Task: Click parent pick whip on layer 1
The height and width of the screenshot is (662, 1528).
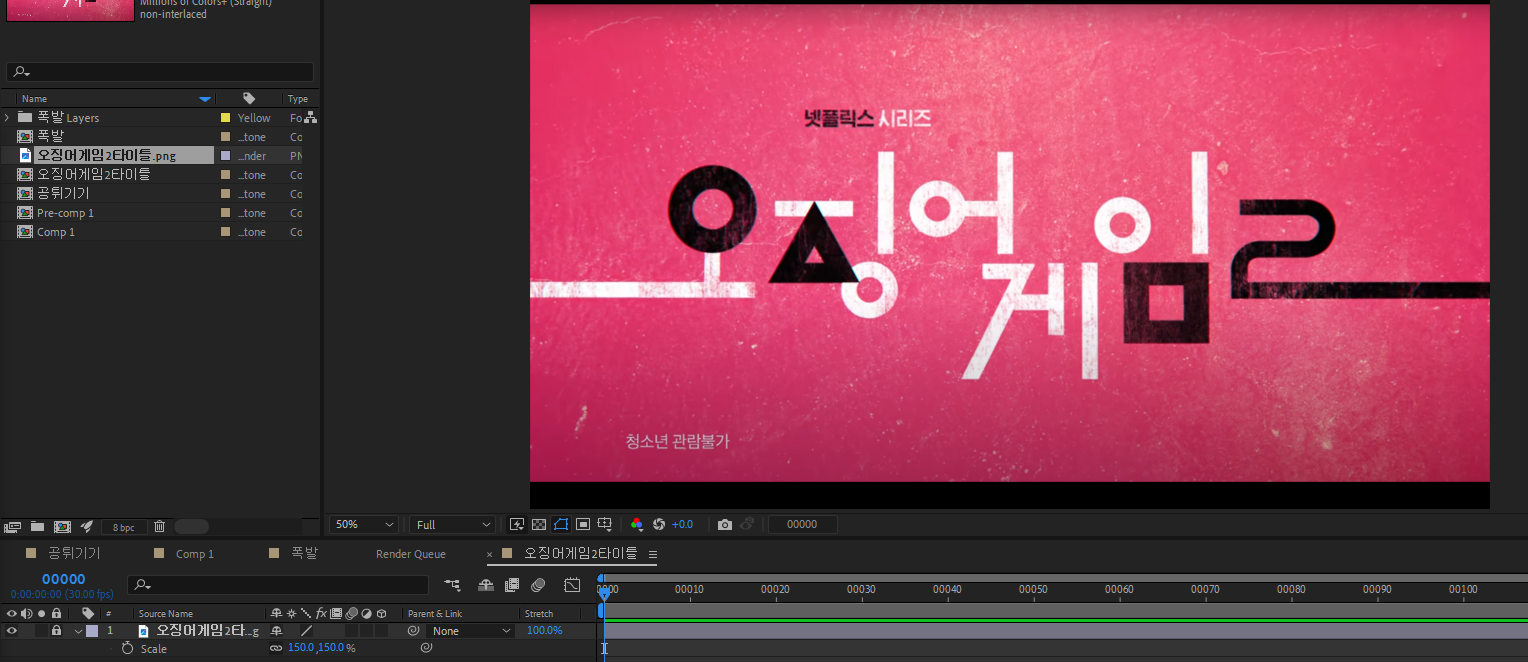Action: [413, 631]
